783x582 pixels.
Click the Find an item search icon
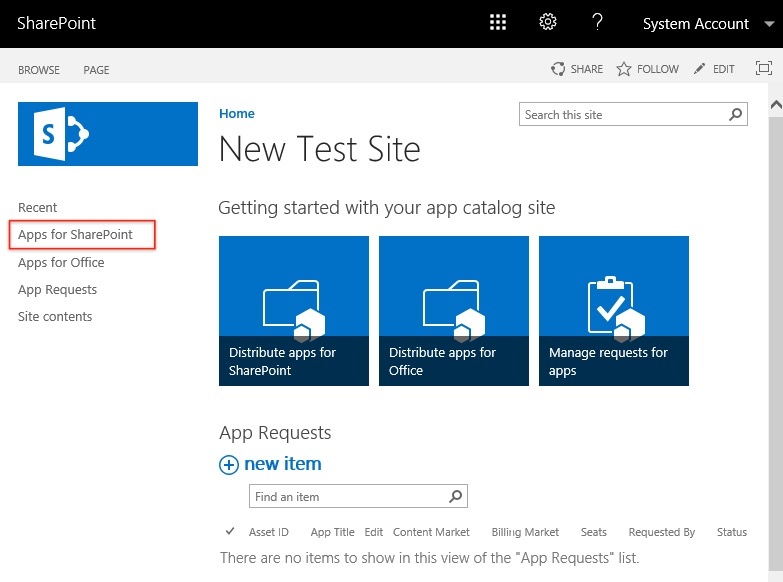pyautogui.click(x=455, y=496)
